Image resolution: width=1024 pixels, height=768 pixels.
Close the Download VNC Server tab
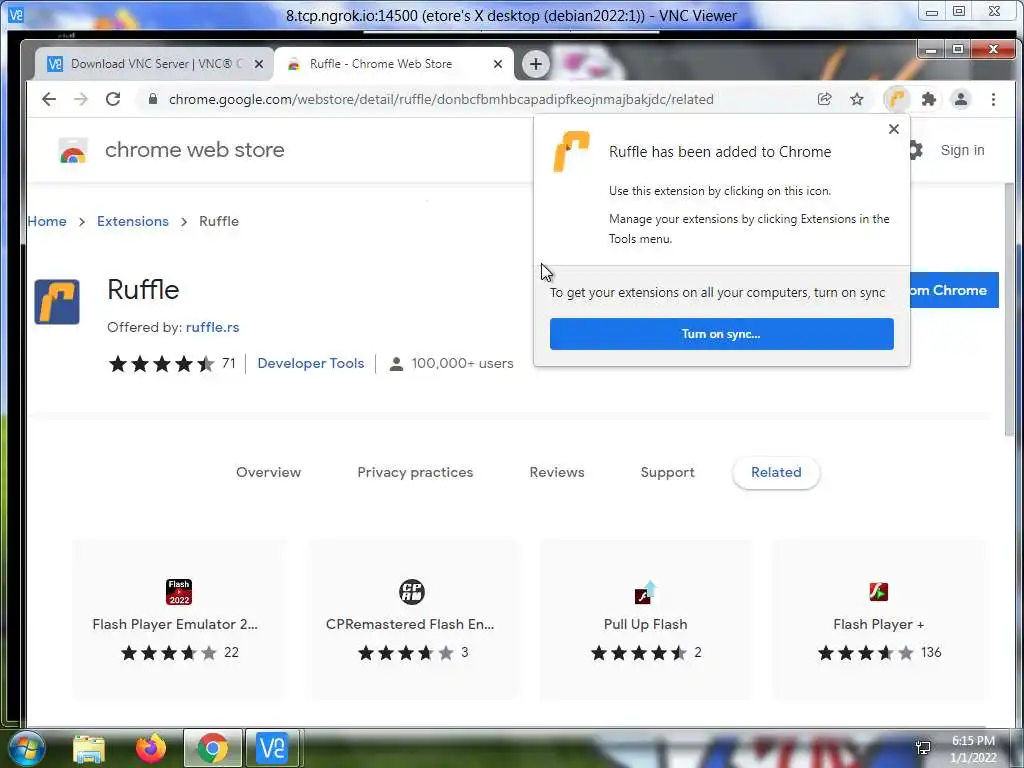(259, 64)
